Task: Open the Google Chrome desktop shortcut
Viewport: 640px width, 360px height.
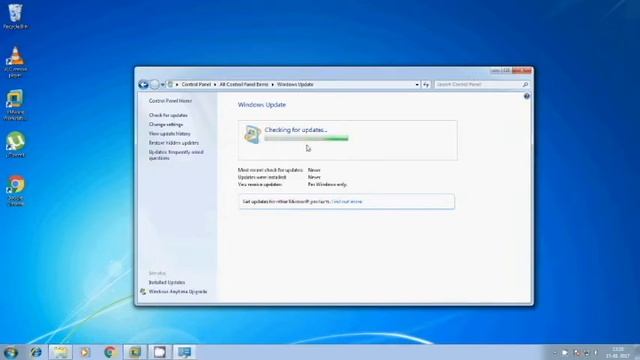Action: (16, 191)
